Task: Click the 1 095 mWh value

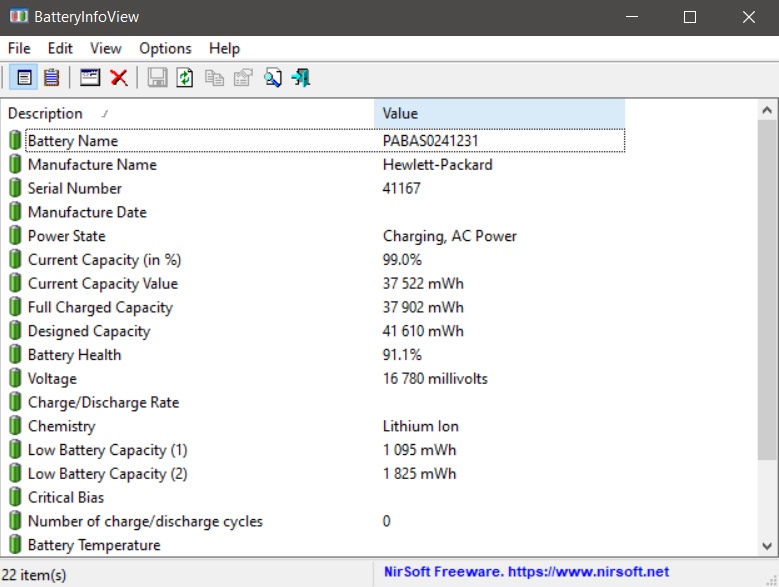Action: coord(419,450)
